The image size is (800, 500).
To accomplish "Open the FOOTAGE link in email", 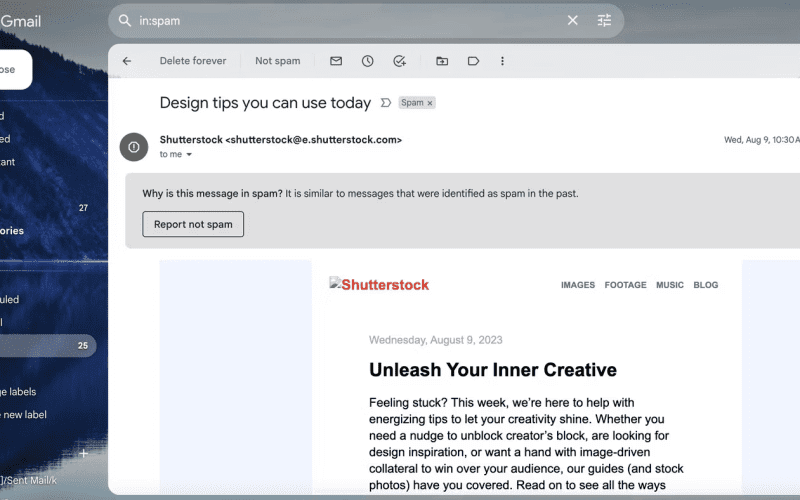I will (x=625, y=285).
